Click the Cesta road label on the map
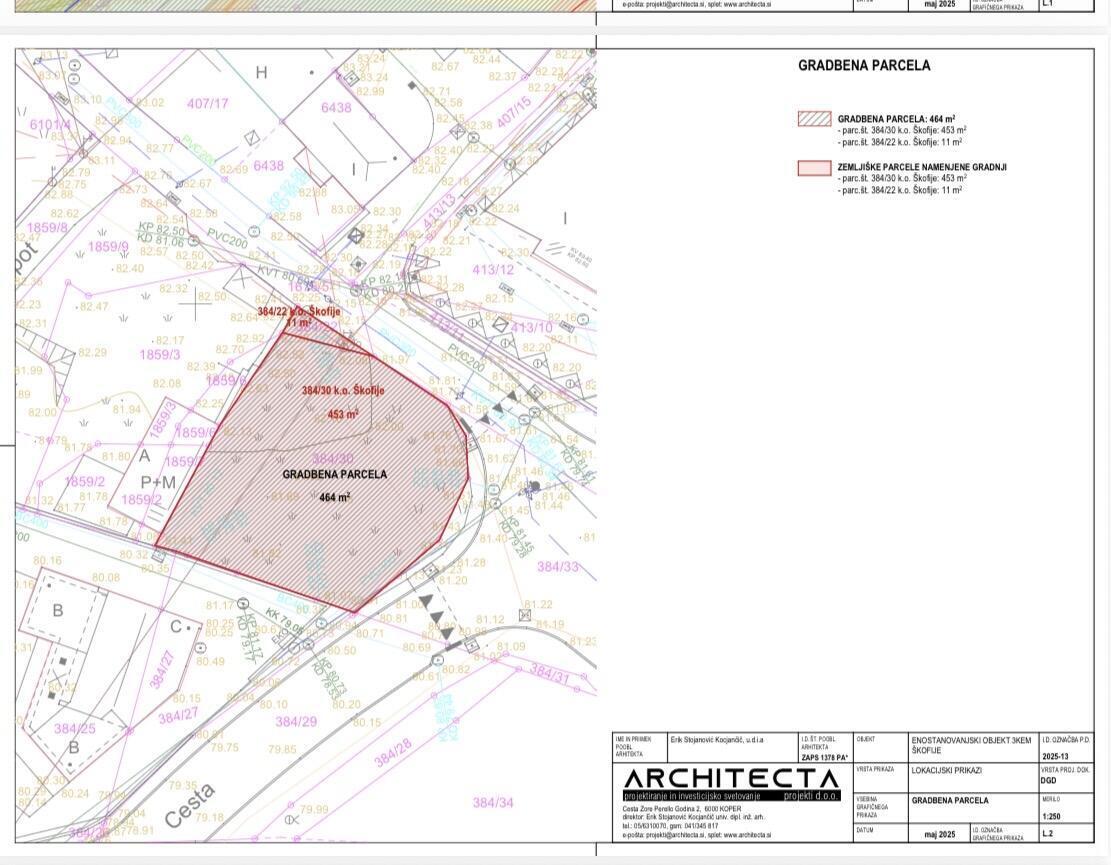The width and height of the screenshot is (1111, 865). (188, 806)
